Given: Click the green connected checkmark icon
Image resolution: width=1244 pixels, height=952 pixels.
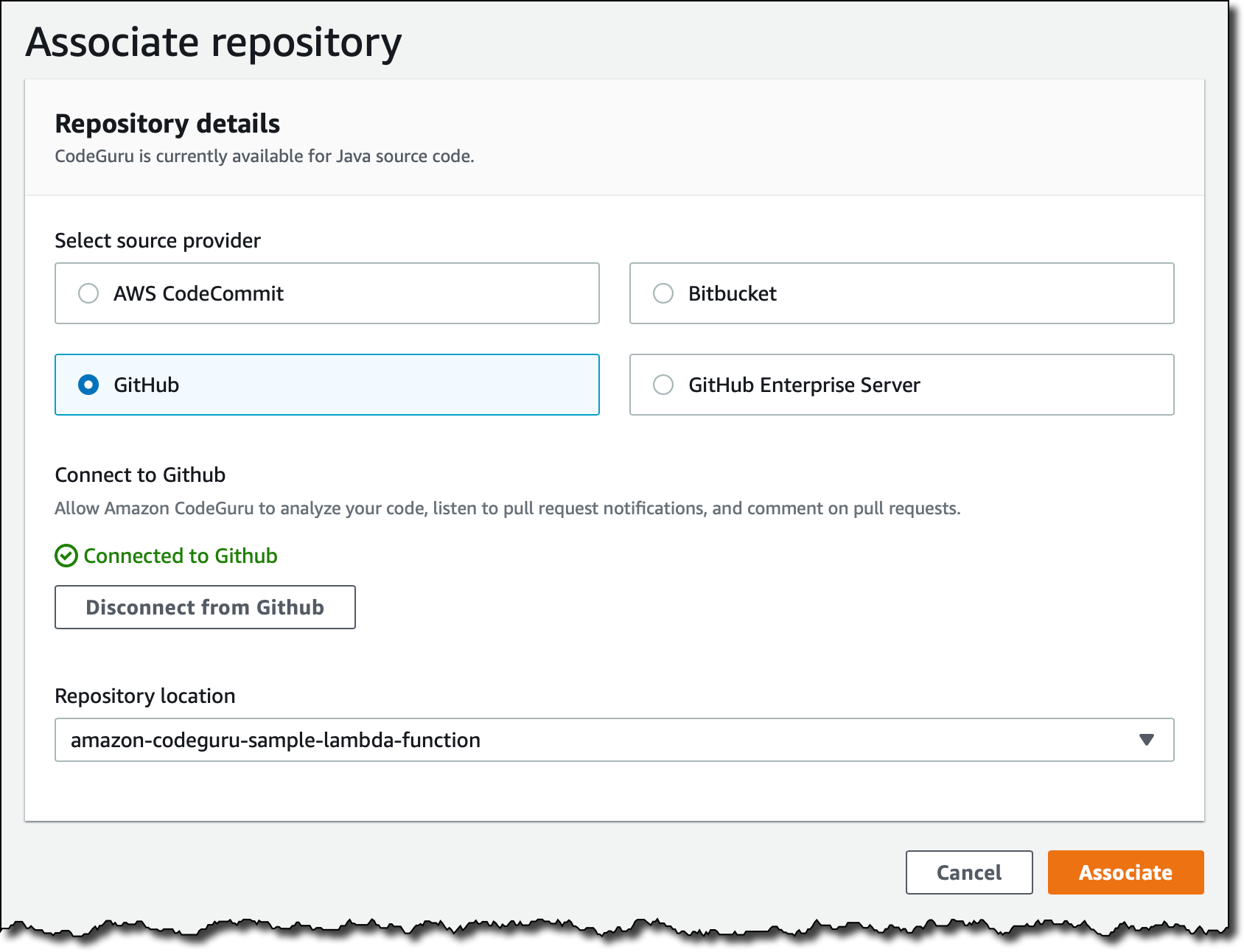Looking at the screenshot, I should 66,556.
